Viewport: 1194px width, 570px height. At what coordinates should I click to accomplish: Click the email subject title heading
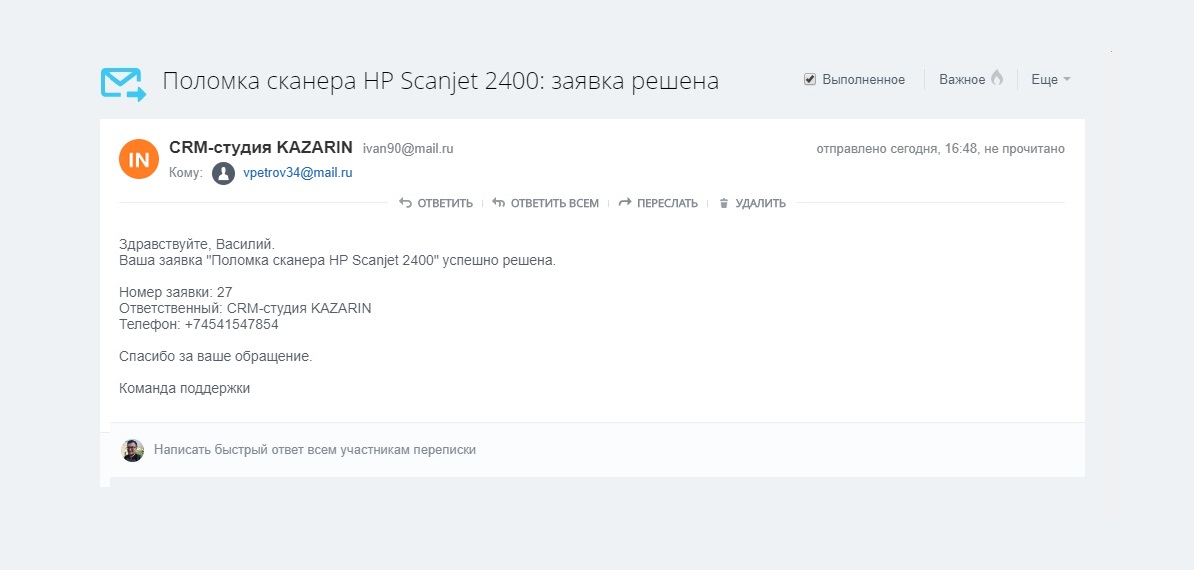tap(441, 81)
